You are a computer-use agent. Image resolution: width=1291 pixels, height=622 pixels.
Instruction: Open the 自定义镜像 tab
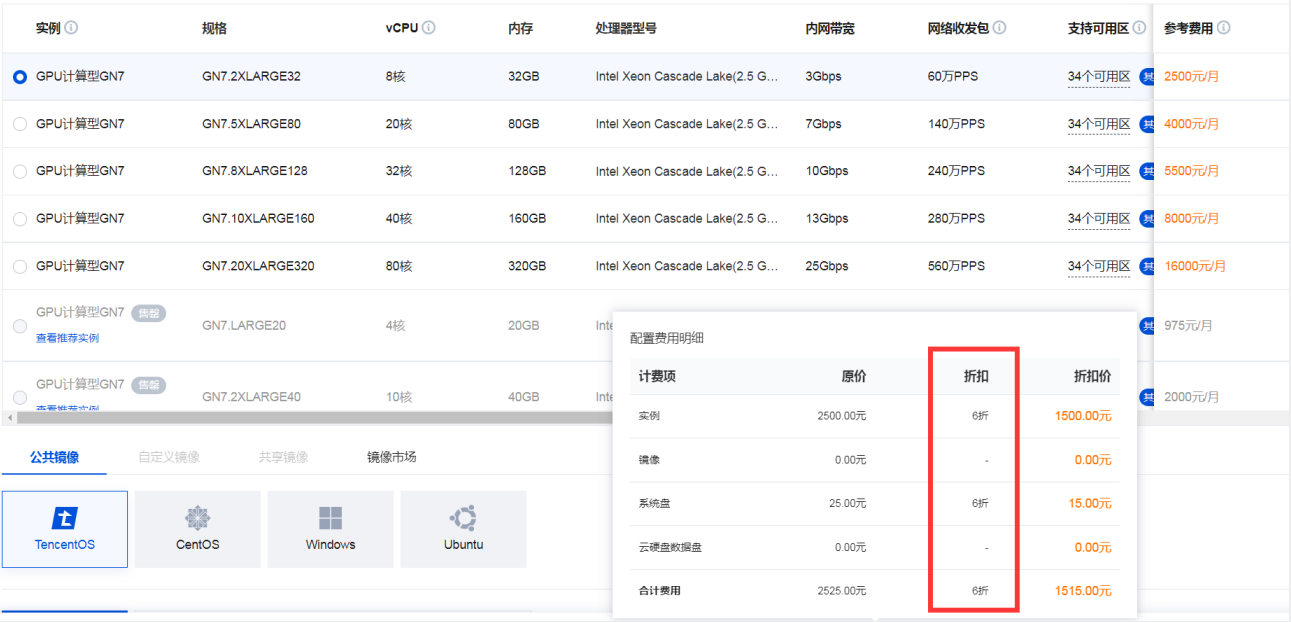tap(169, 457)
